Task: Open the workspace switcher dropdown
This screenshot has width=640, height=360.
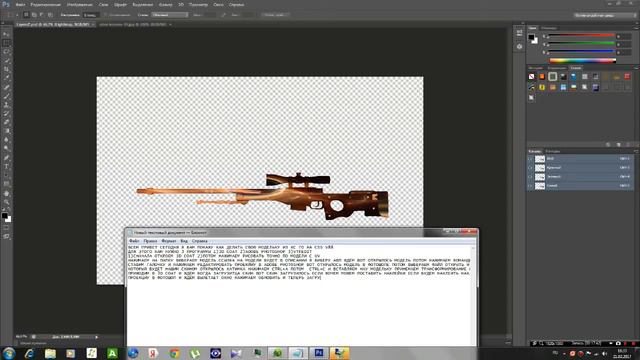Action: (604, 15)
